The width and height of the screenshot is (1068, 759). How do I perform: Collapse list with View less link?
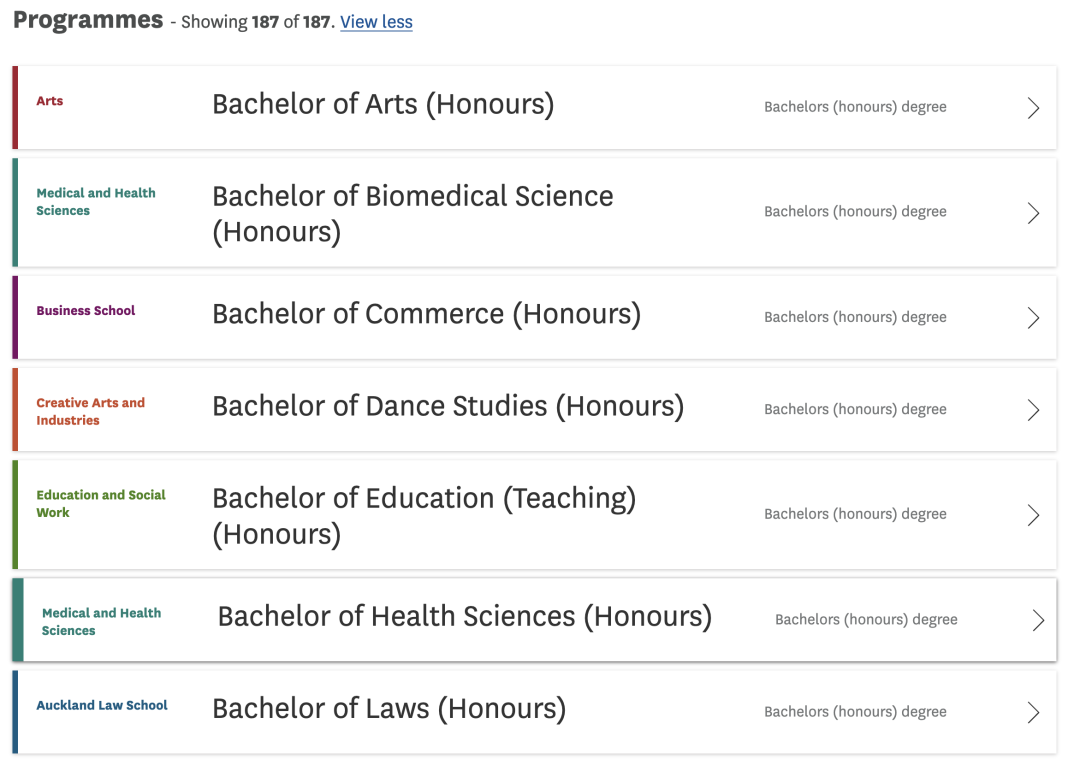376,22
